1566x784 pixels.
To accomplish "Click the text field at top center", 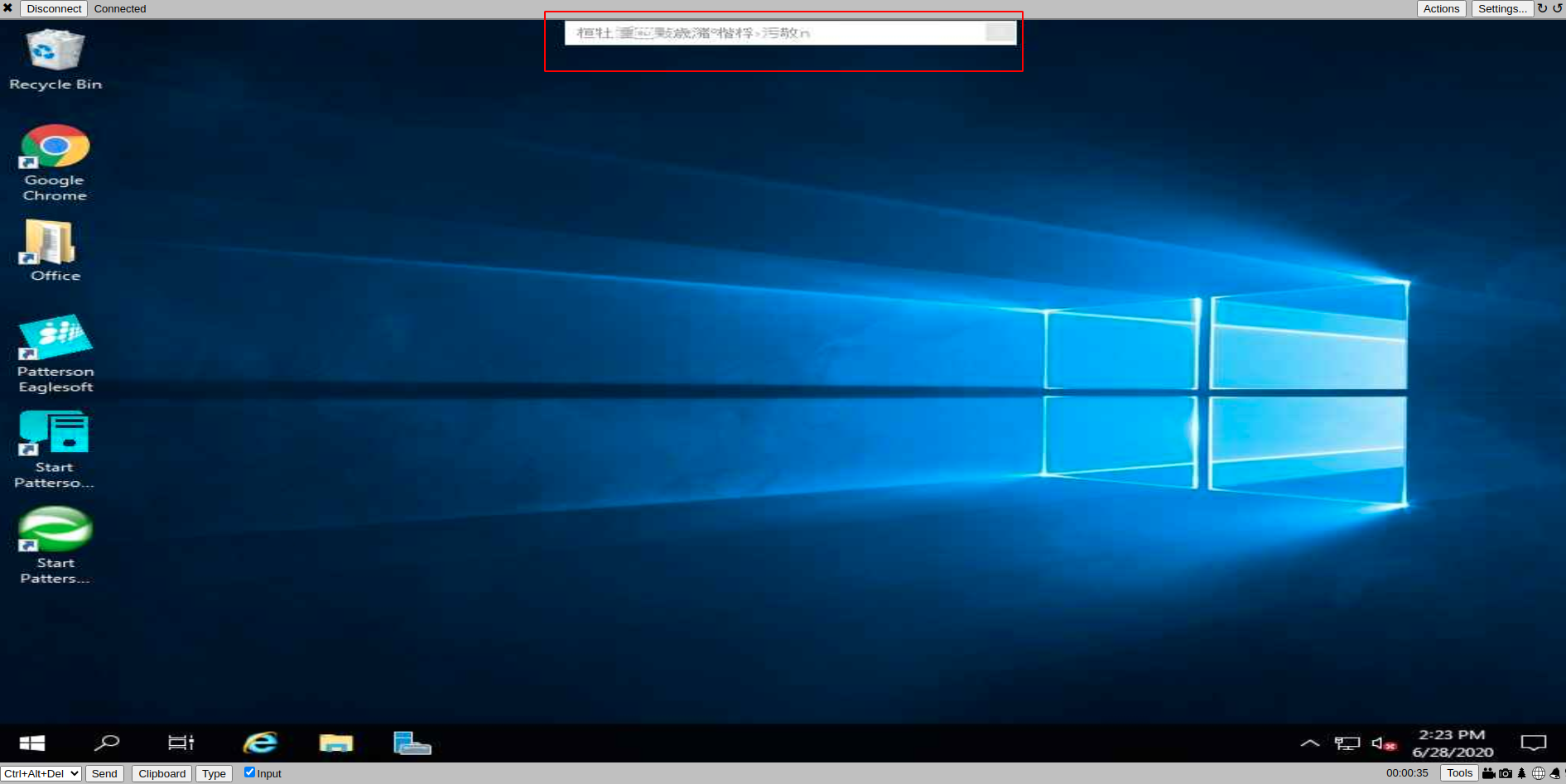I will coord(774,33).
